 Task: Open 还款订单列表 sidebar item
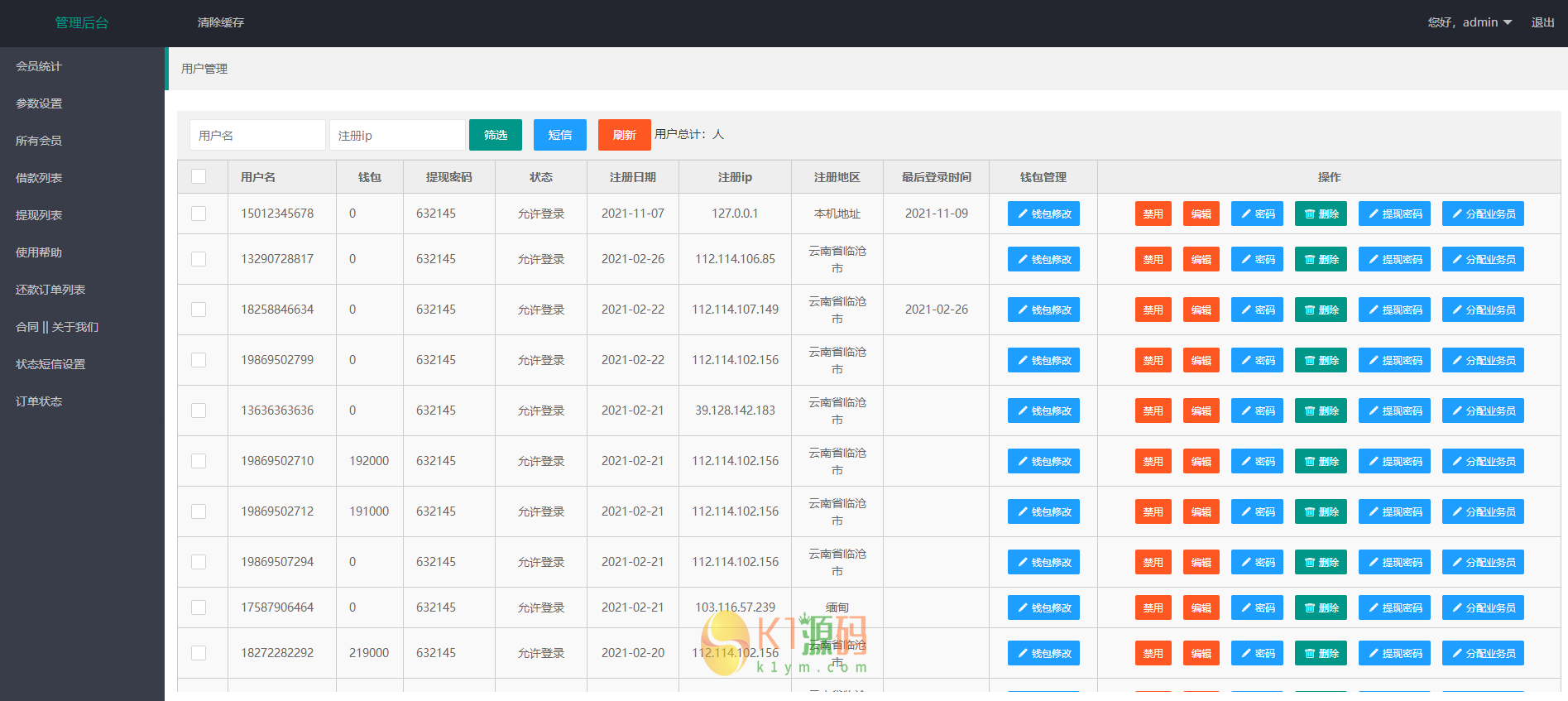coord(50,290)
